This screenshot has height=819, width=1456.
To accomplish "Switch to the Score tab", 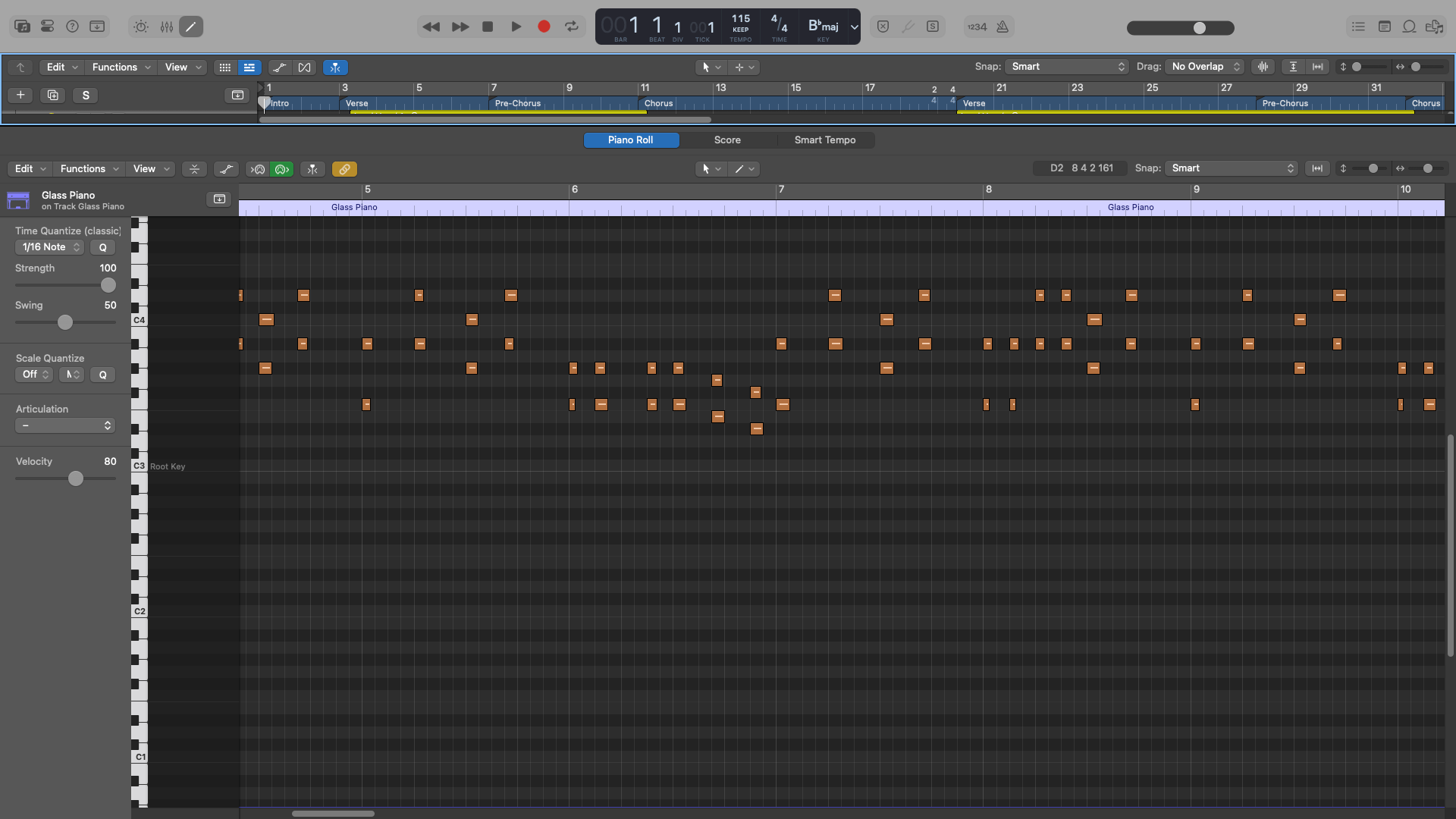I will 726,140.
